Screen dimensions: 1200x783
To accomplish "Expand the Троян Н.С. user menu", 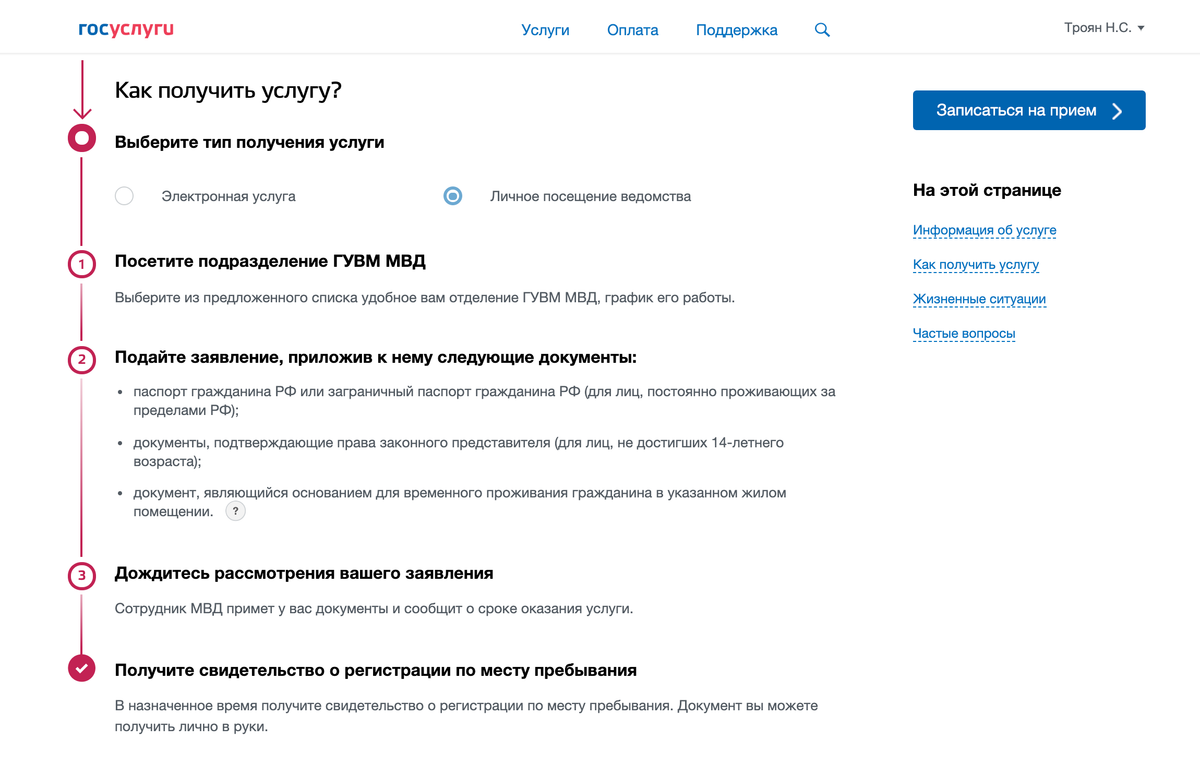I will coord(1104,28).
